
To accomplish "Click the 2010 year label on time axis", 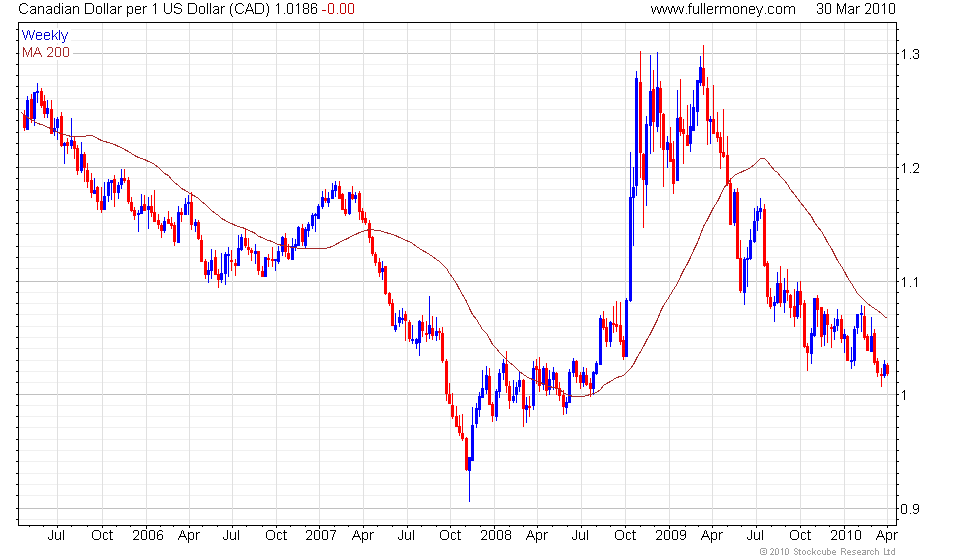I will (846, 536).
